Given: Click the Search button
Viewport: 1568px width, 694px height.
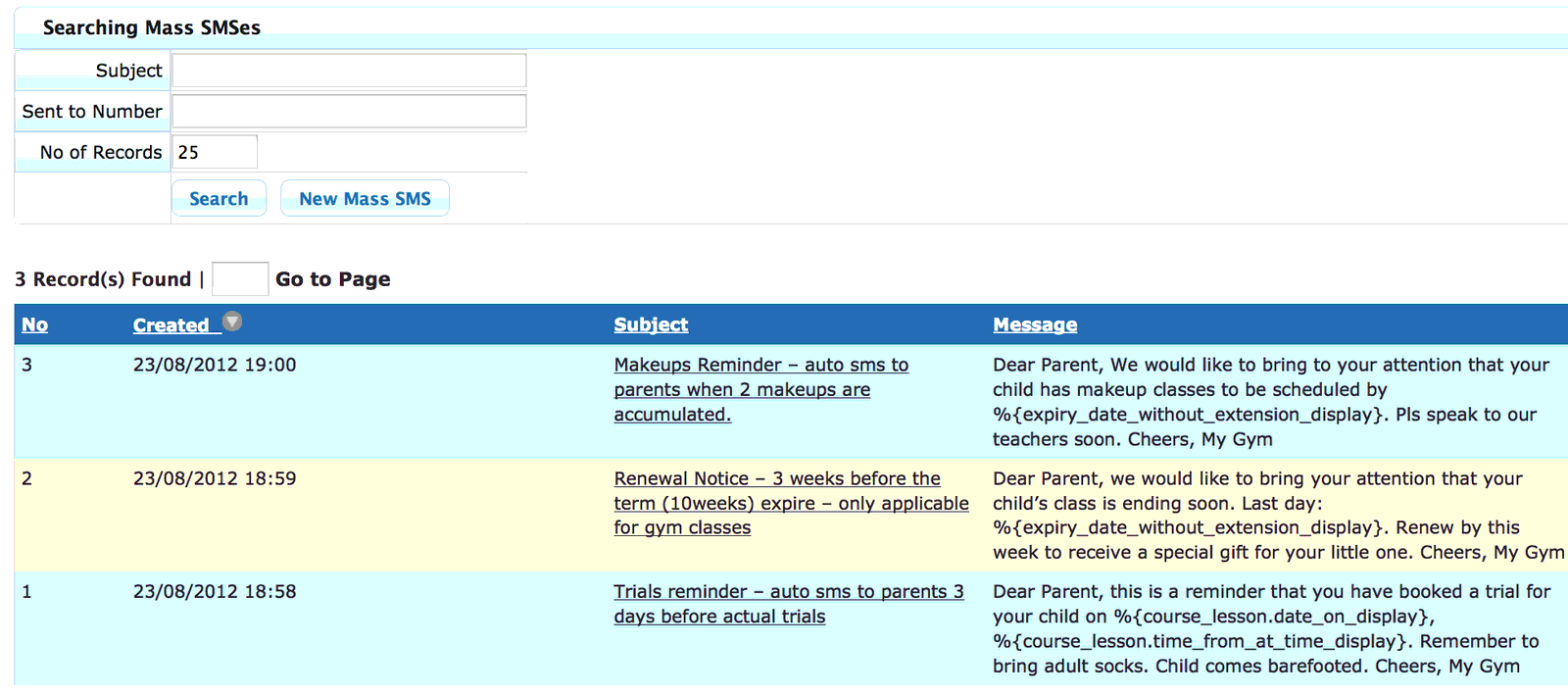Looking at the screenshot, I should tap(219, 198).
